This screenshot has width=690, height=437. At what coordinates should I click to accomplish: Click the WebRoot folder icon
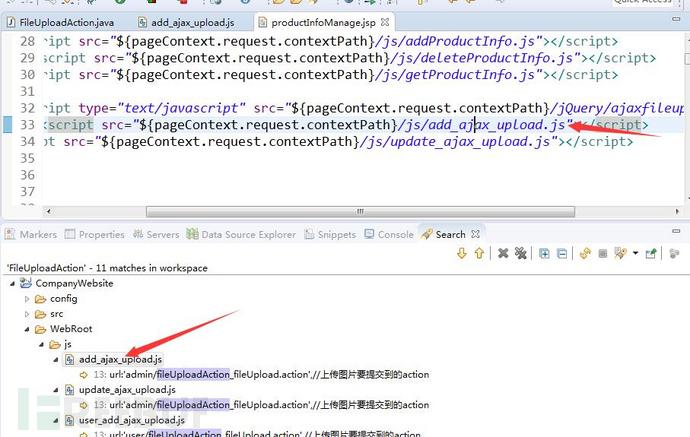40,329
